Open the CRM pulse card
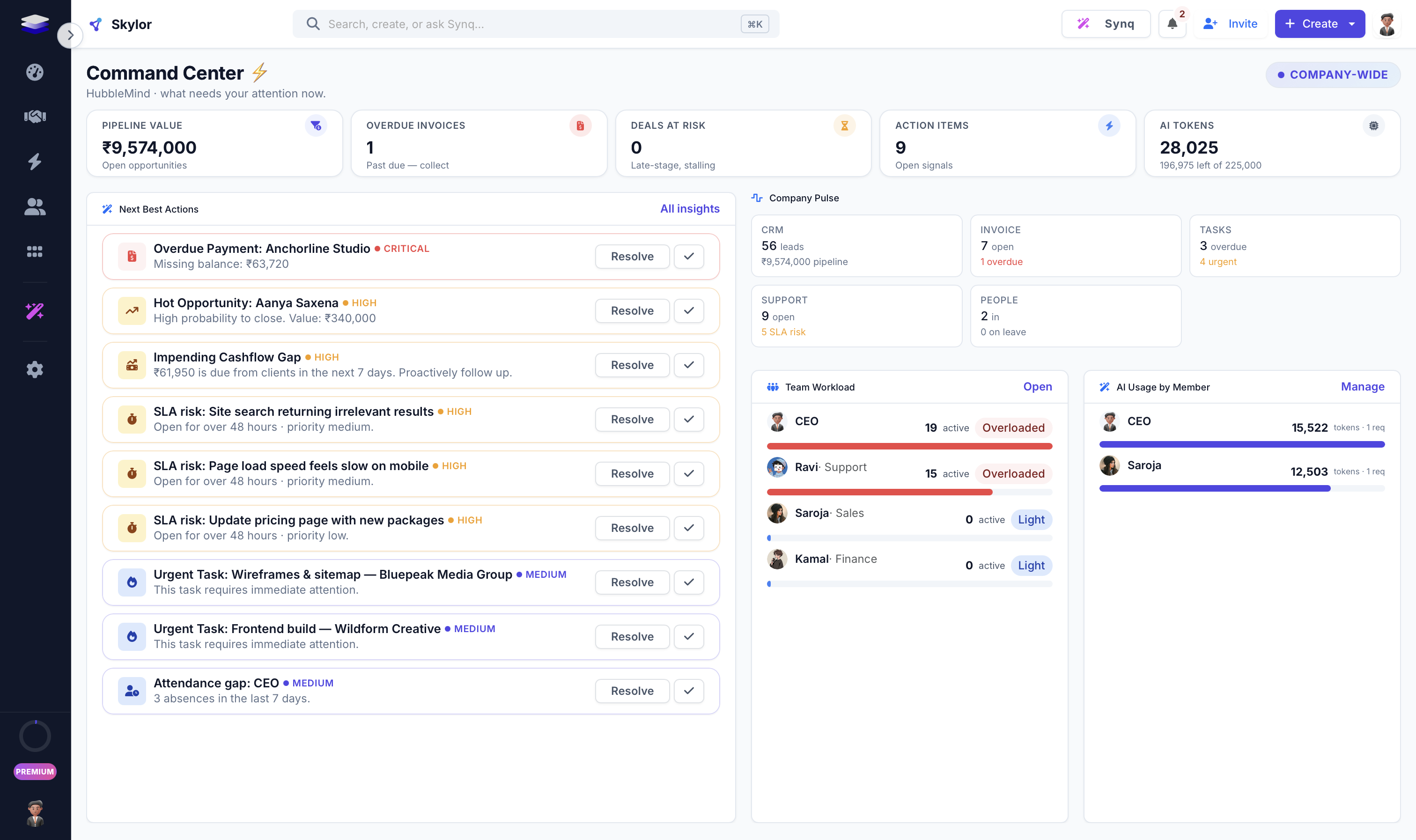The width and height of the screenshot is (1416, 840). pos(856,246)
